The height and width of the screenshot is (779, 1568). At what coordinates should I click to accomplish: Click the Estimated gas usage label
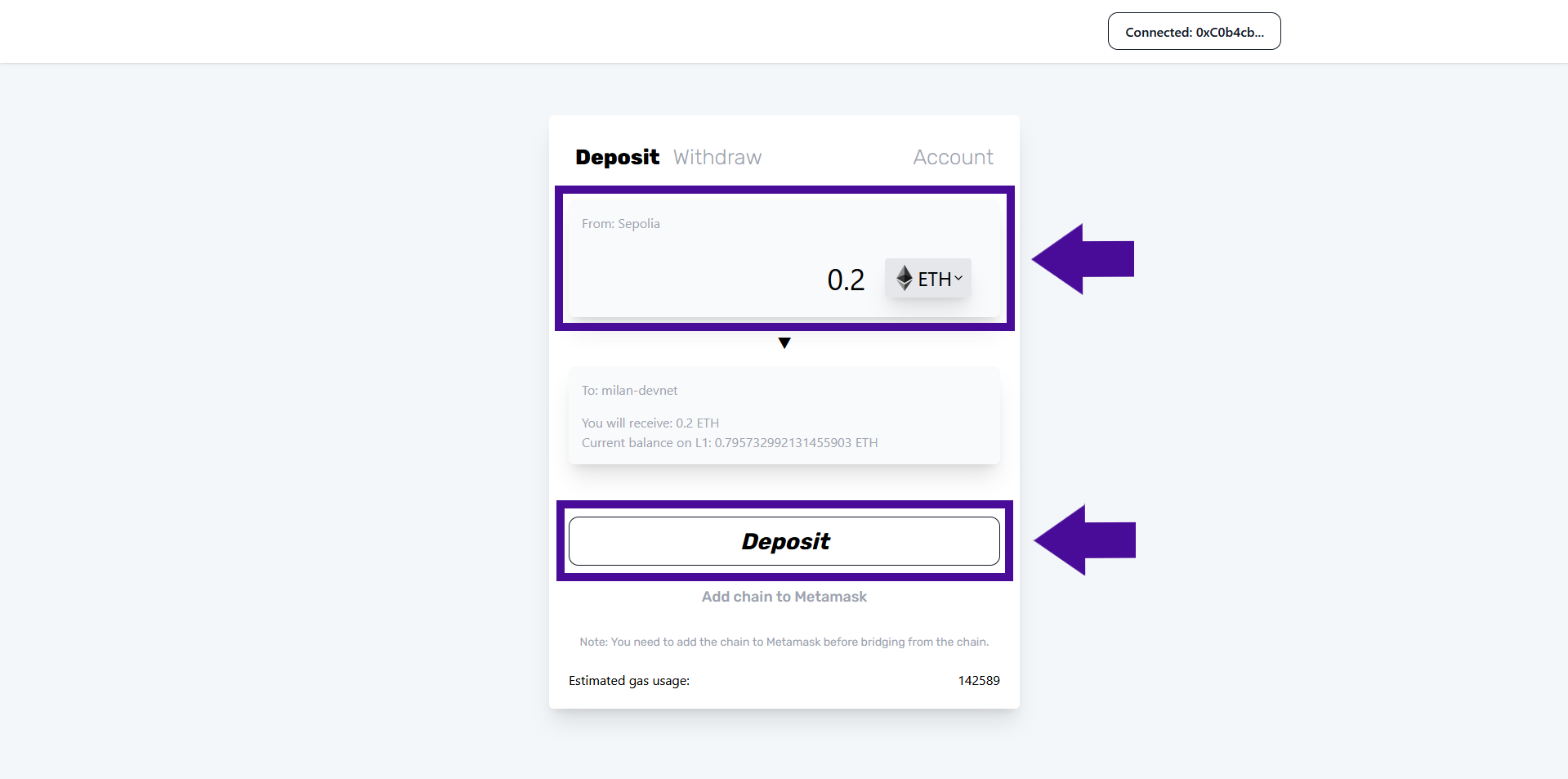click(x=629, y=681)
